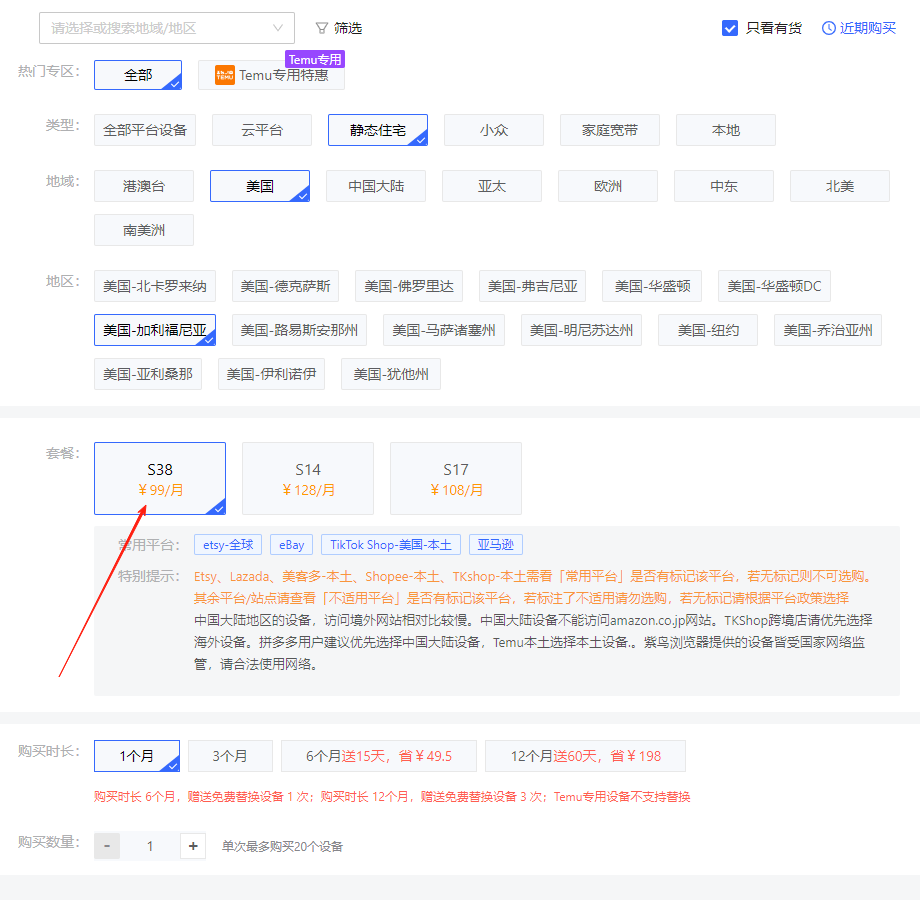Choose 12个月 duration with 60 bonus days
920x900 pixels.
[586, 756]
